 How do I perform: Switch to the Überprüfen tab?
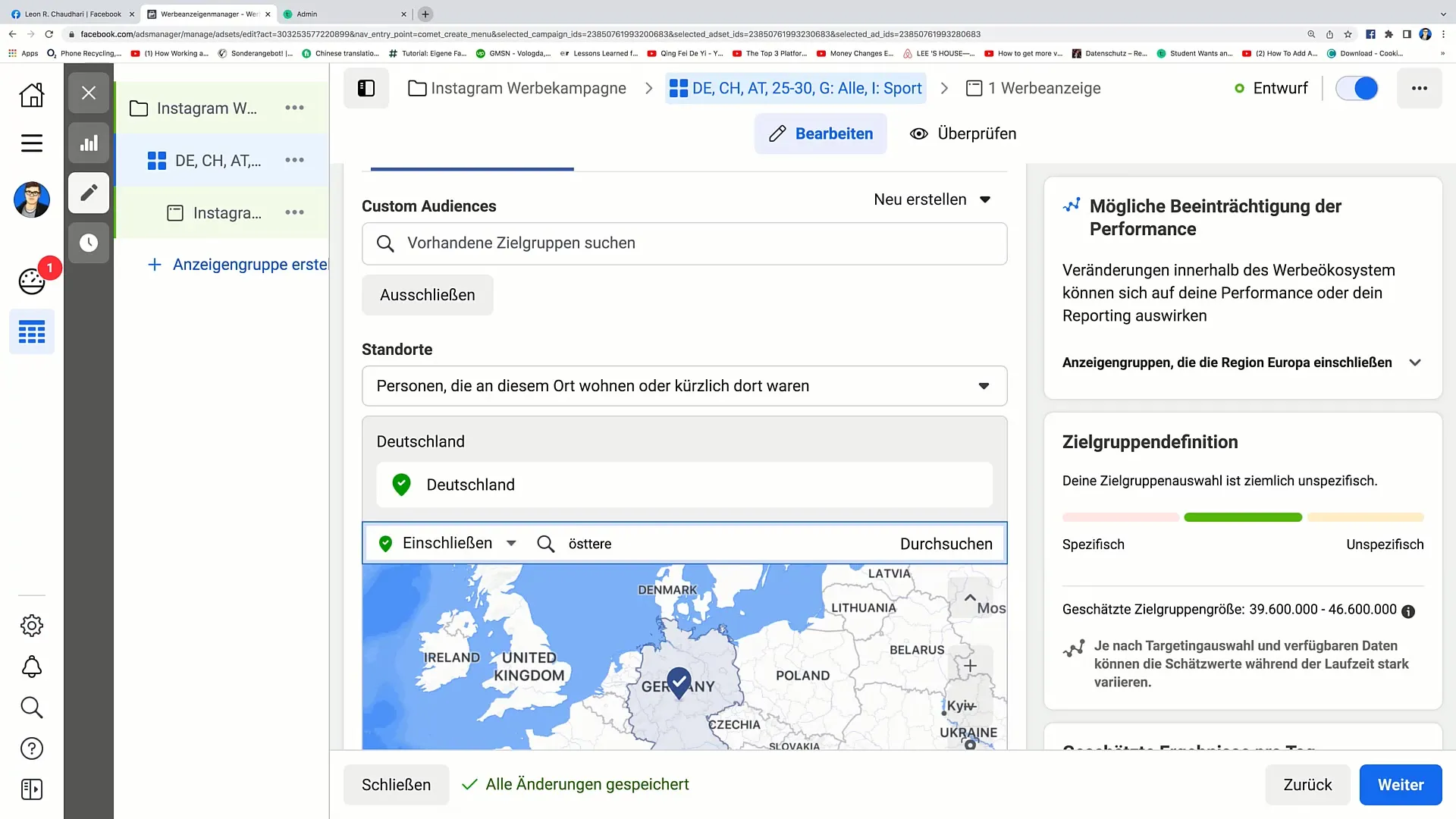[963, 133]
